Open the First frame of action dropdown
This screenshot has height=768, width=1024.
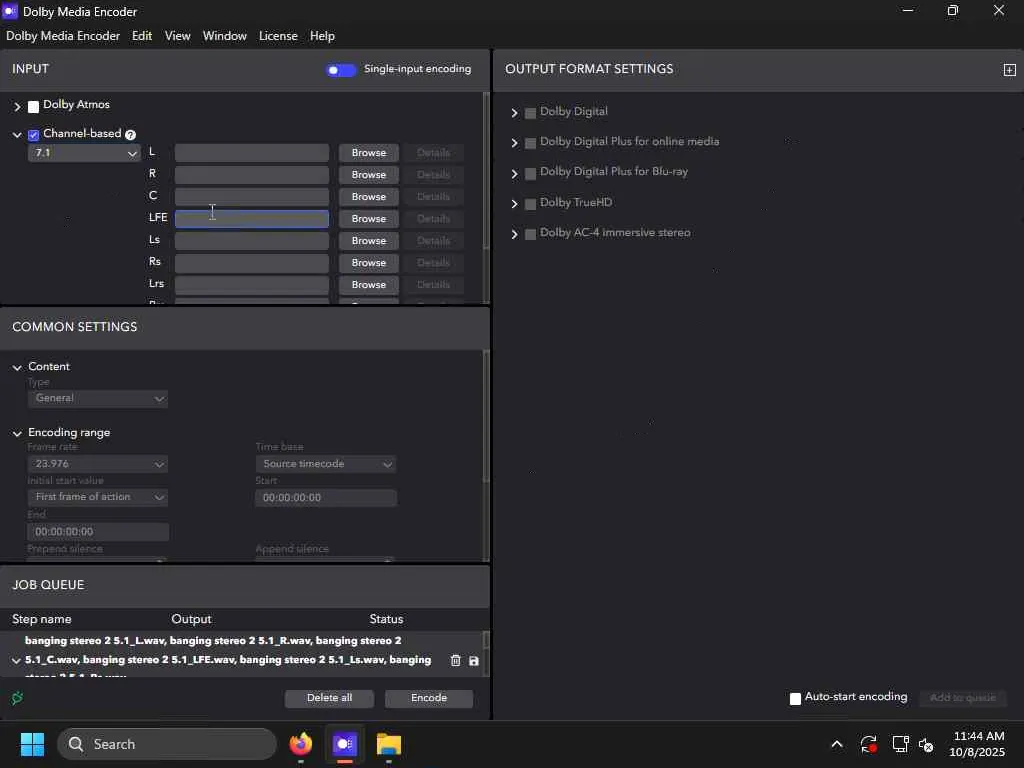(98, 497)
